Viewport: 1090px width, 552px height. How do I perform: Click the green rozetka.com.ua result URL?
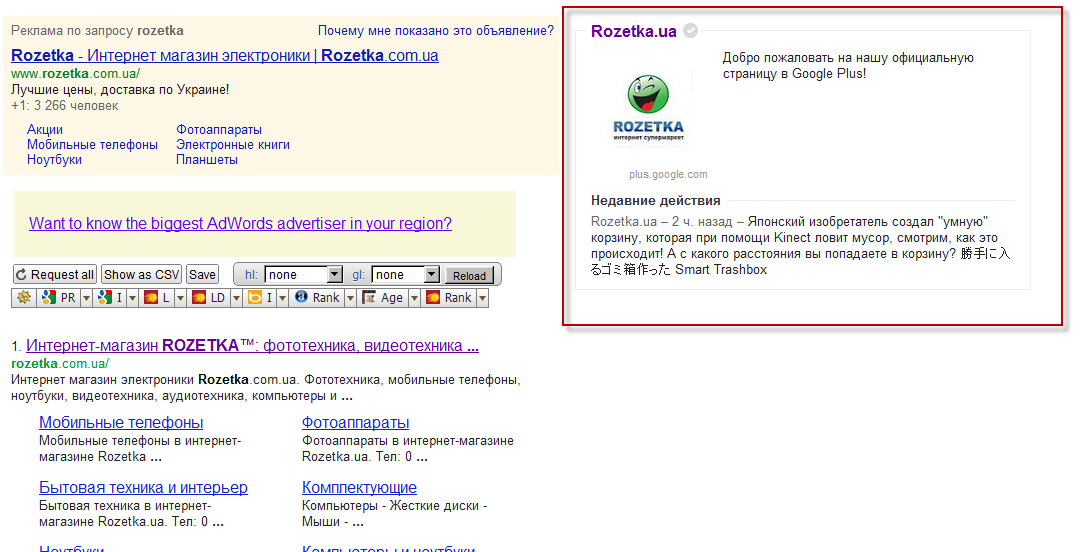pos(60,364)
